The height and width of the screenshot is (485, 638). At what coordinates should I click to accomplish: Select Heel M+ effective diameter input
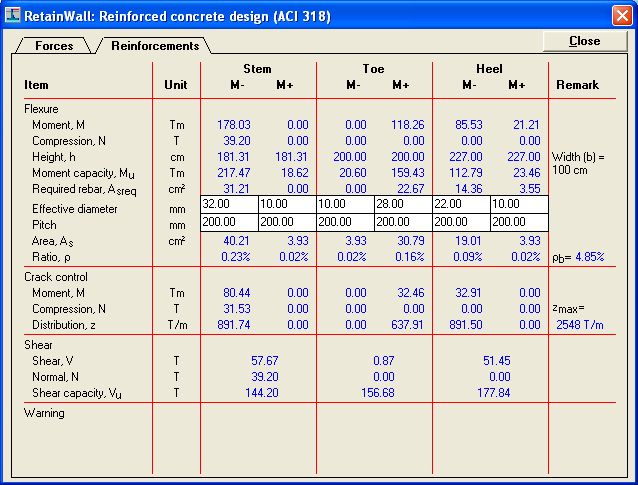520,204
